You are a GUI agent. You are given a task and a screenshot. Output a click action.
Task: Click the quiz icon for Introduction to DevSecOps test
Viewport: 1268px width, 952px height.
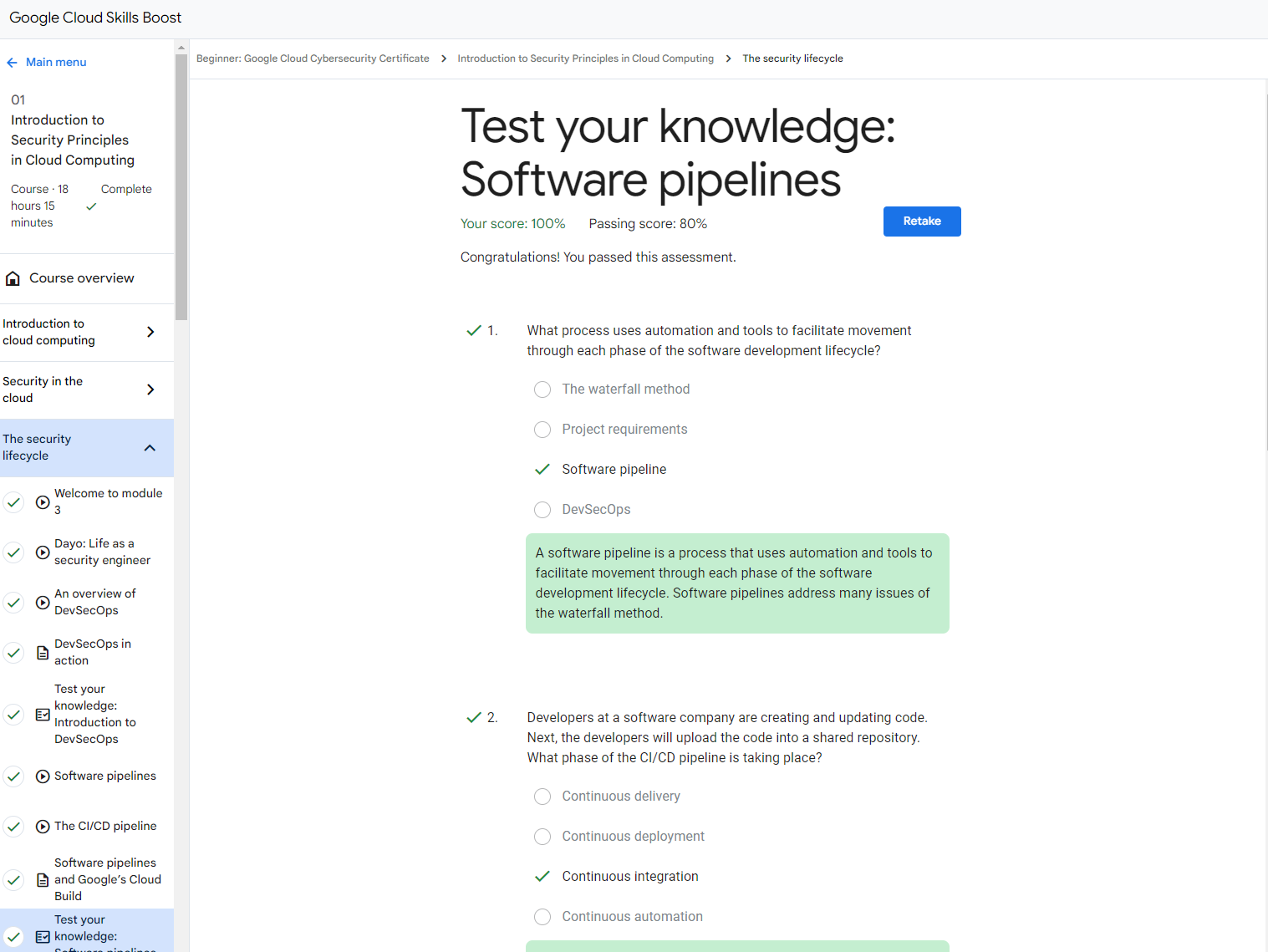tap(43, 715)
